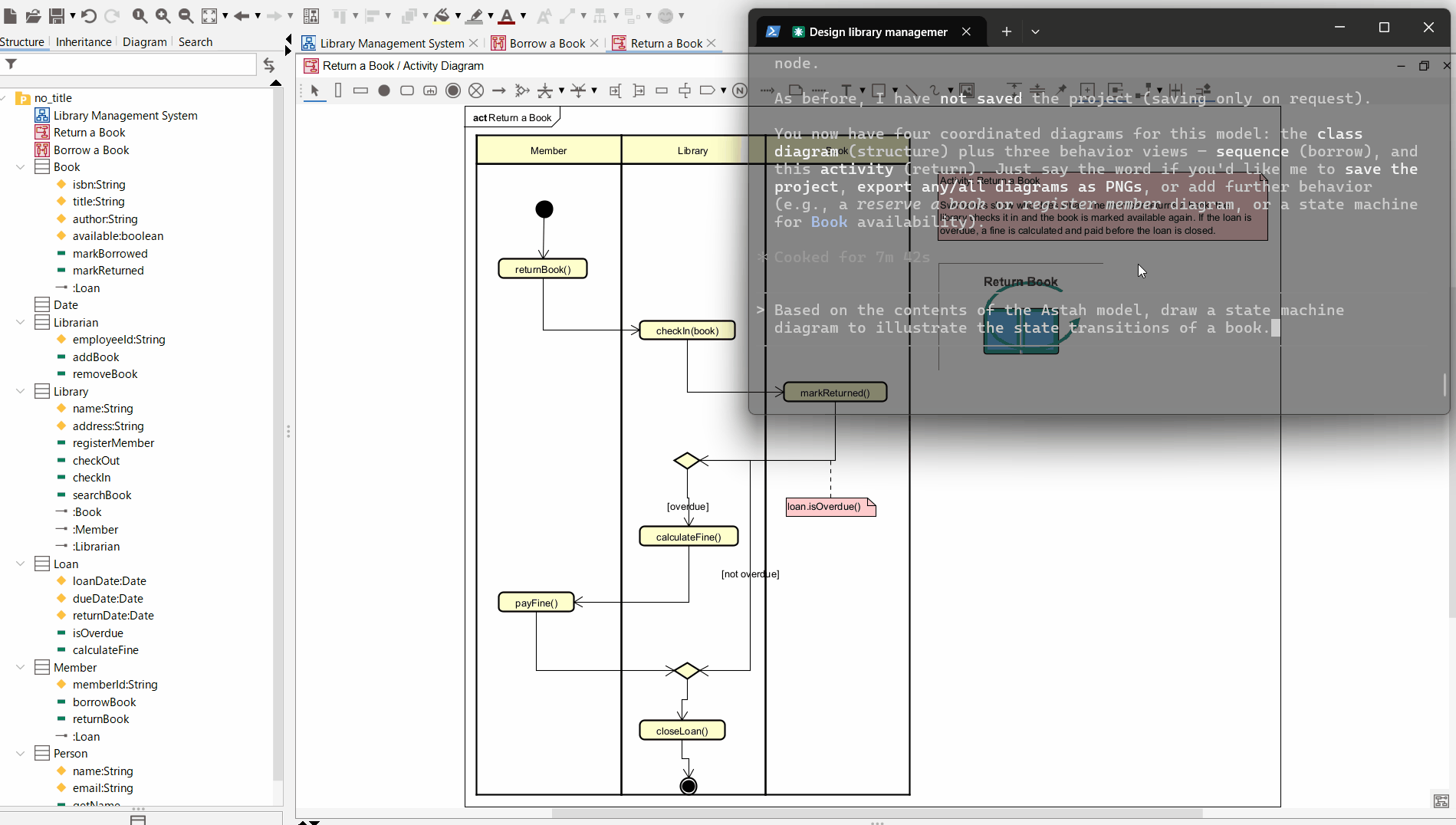Choose the Select pointer tool
Screen dimensions: 1456x825
point(314,90)
